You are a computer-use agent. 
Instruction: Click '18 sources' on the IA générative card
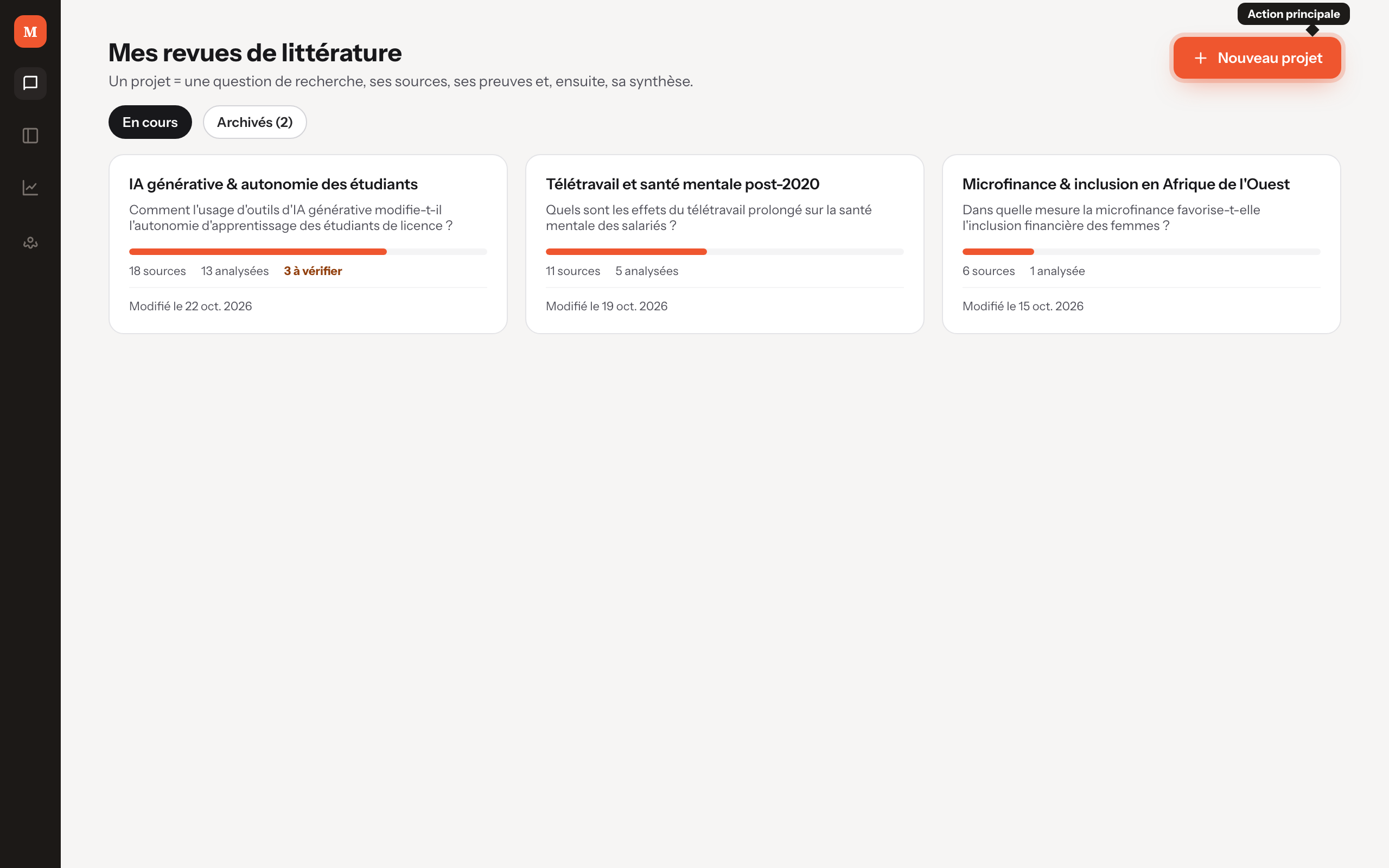(x=157, y=271)
